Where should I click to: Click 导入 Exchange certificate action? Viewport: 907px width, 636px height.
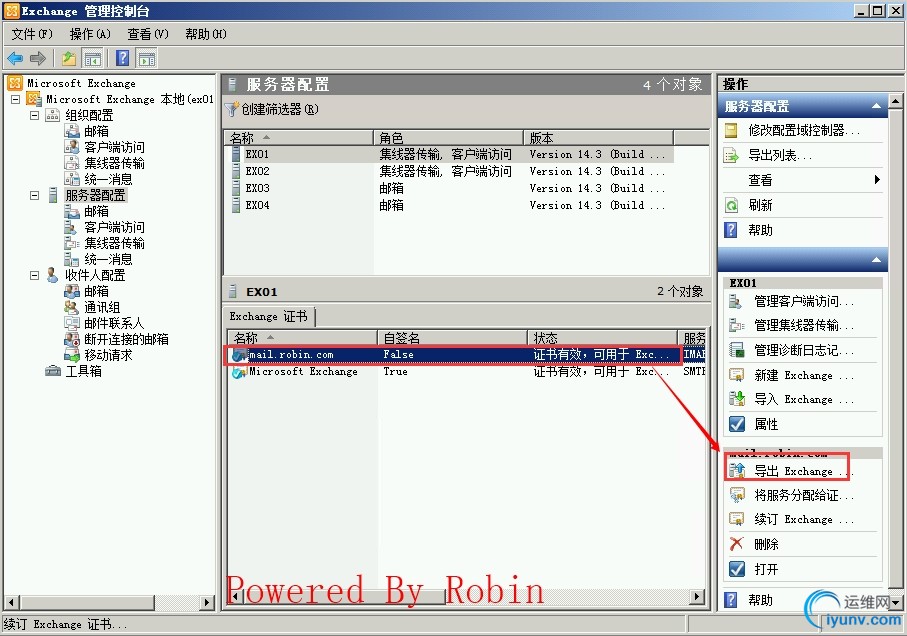[803, 399]
